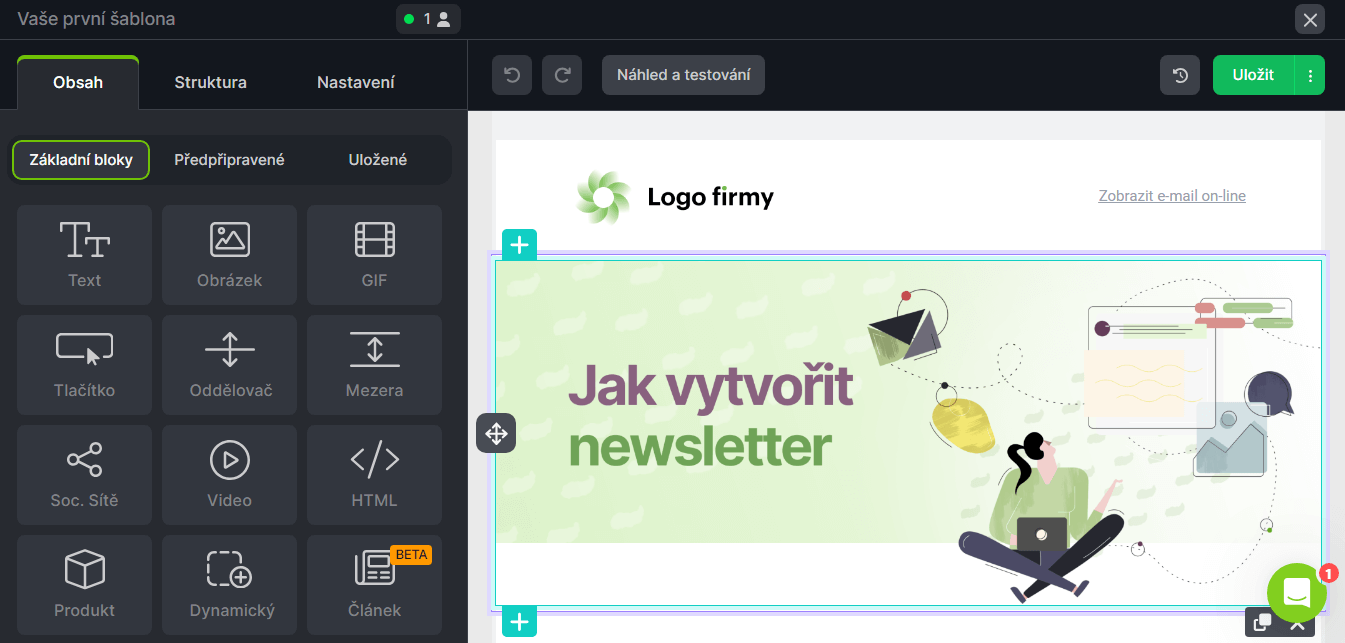
Task: Click the Vaše první šablona title
Action: coord(96,19)
